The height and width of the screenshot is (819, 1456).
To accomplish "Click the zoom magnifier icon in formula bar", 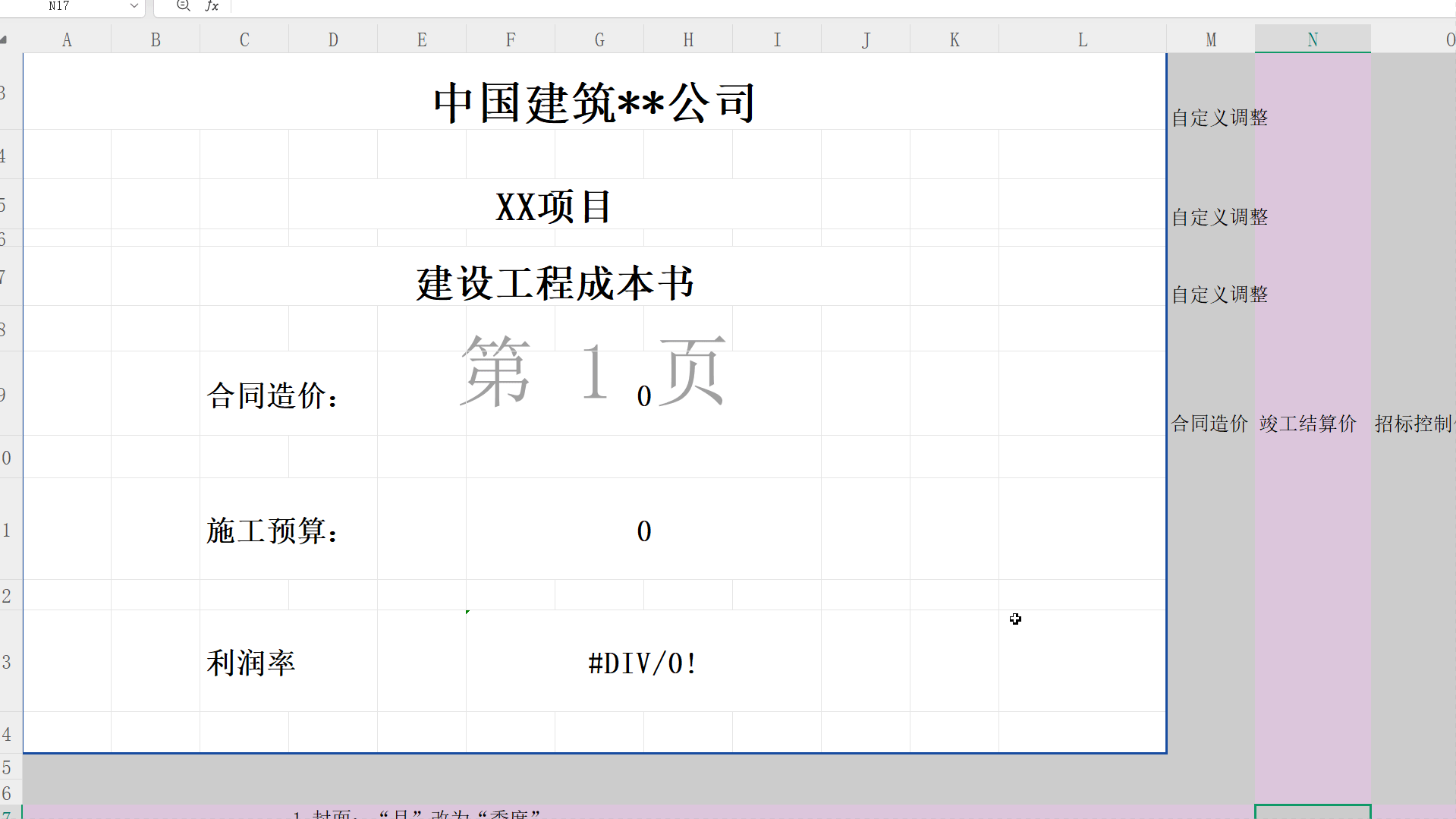I will [183, 6].
